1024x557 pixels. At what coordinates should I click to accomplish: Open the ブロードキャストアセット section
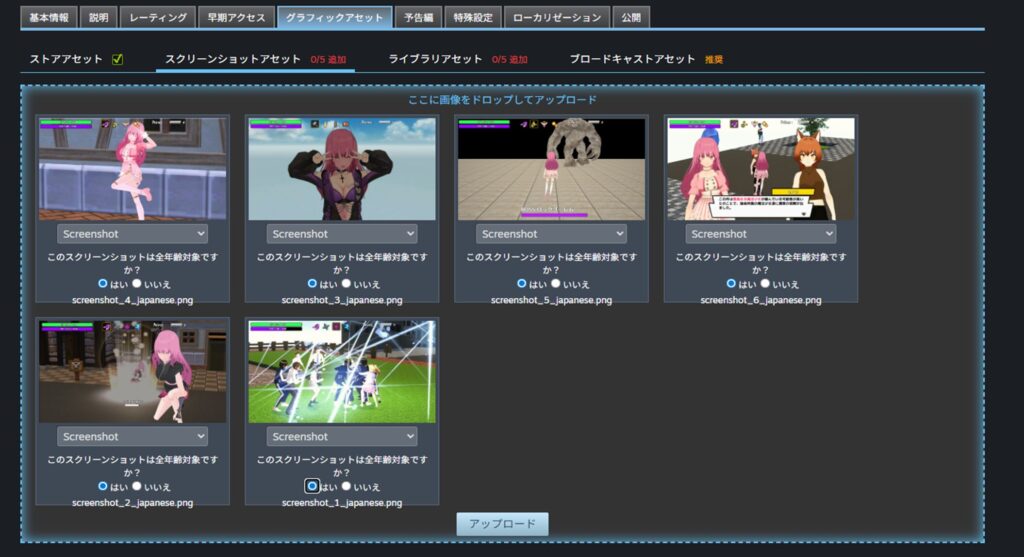point(632,60)
